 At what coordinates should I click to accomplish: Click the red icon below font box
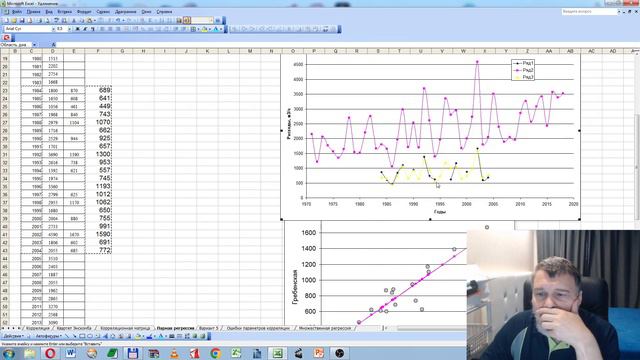pos(7,38)
